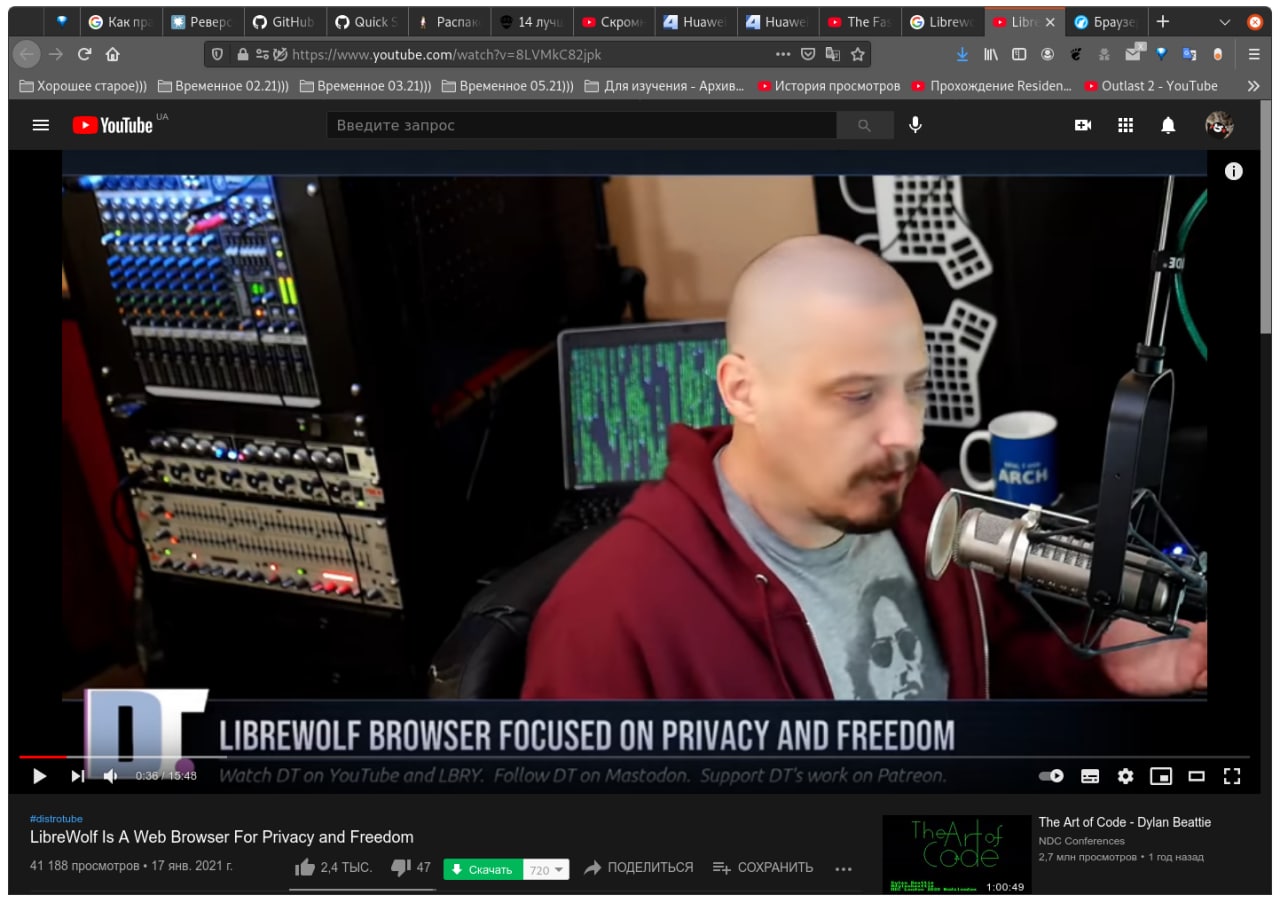1280x903 pixels.
Task: Open the Firefox downloads arrow
Action: 962,54
